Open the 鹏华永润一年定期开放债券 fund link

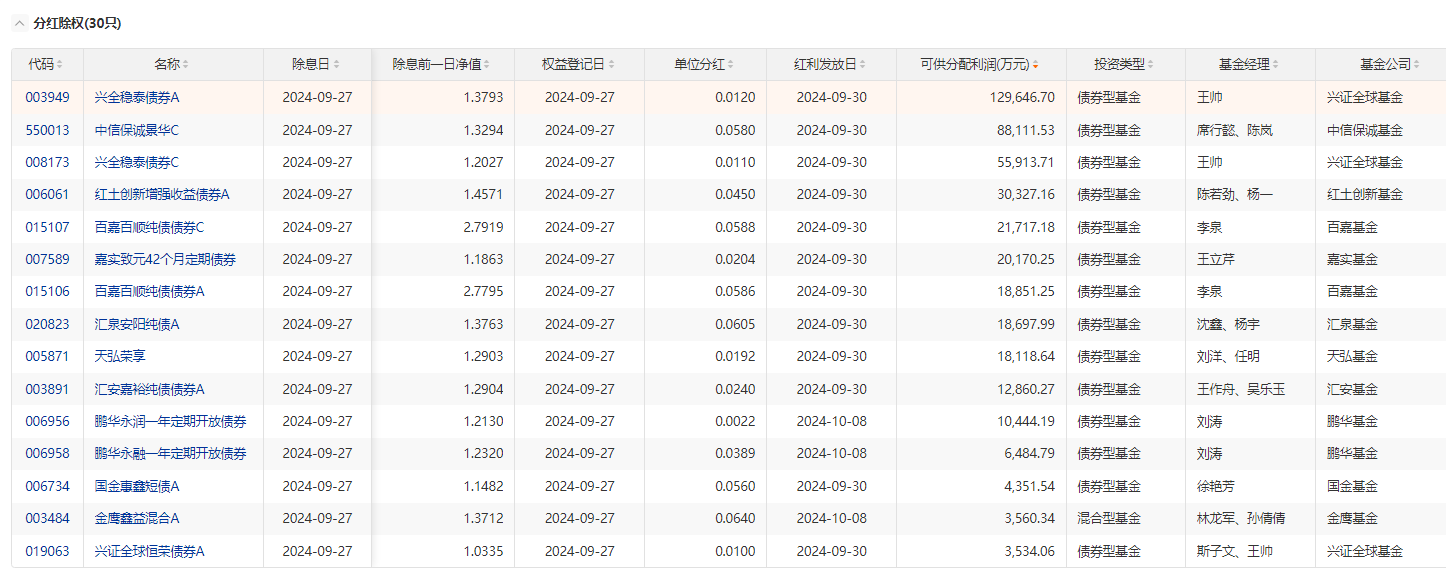170,421
